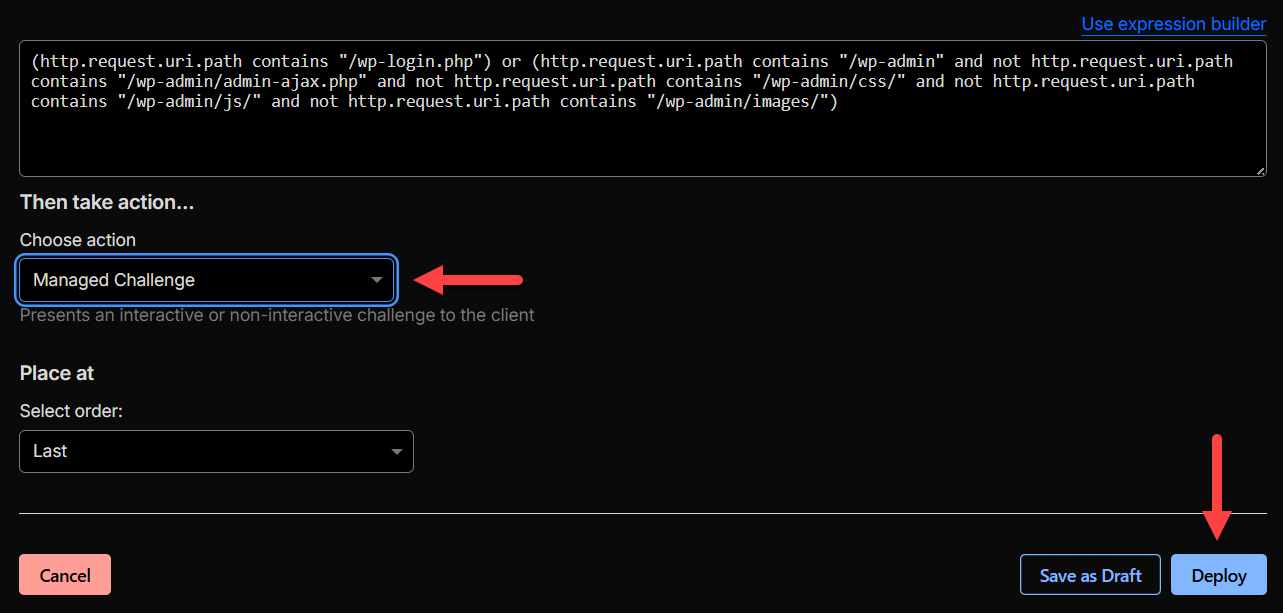Click the "Then take action..." heading
This screenshot has height=613, width=1283.
click(106, 201)
